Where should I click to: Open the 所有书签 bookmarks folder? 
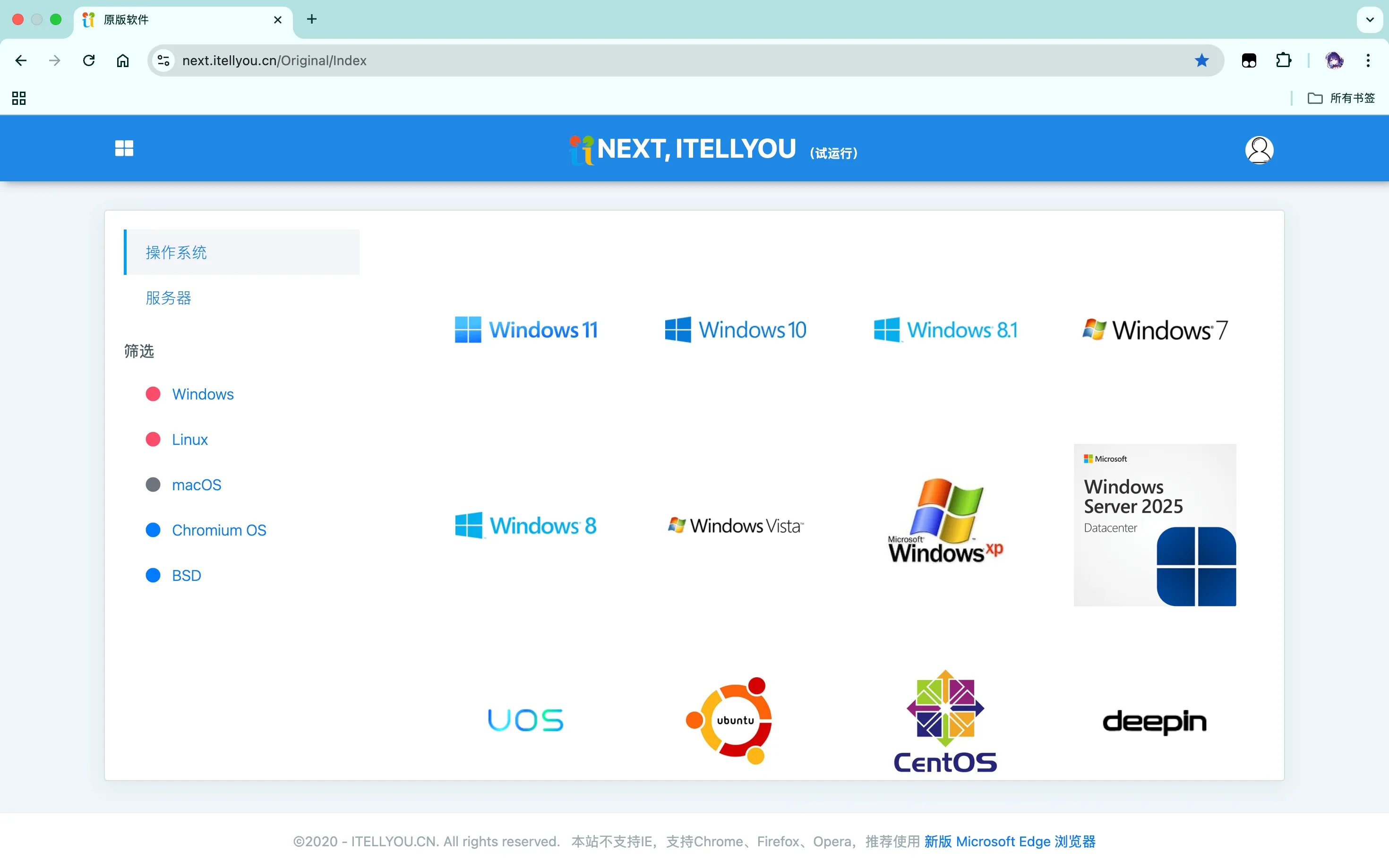(x=1341, y=98)
